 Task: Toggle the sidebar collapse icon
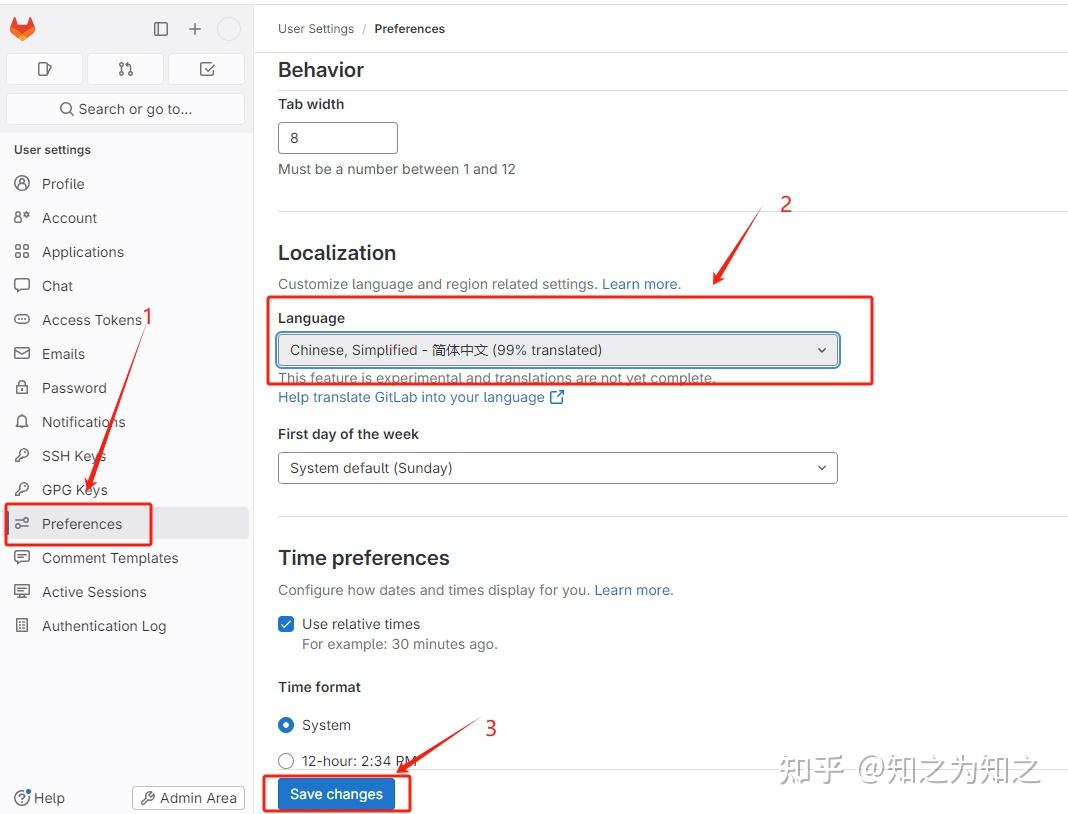tap(161, 29)
